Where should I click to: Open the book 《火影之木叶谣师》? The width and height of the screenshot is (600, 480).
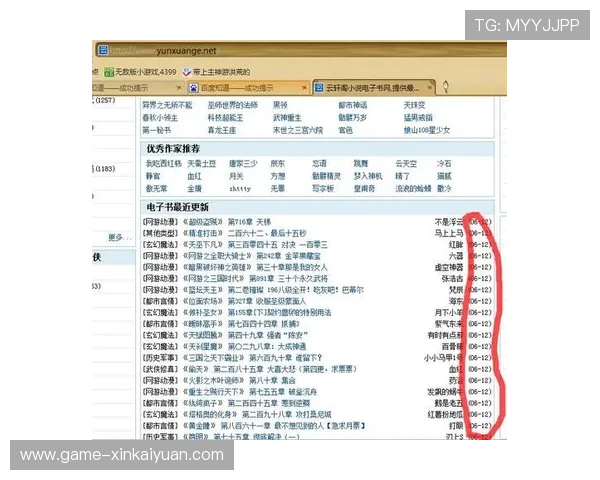[x=213, y=381]
